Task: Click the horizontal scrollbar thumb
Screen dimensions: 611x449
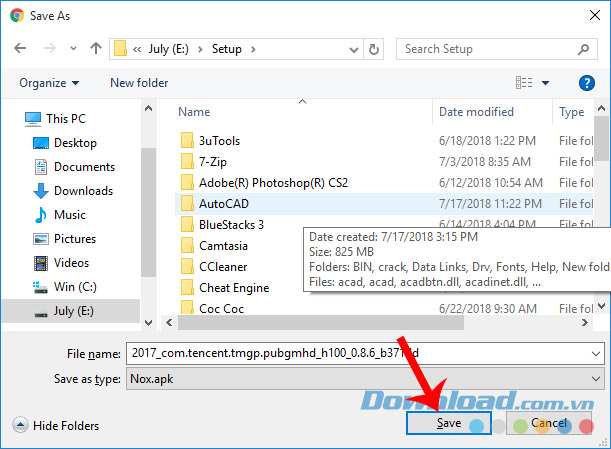Action: [x=321, y=323]
